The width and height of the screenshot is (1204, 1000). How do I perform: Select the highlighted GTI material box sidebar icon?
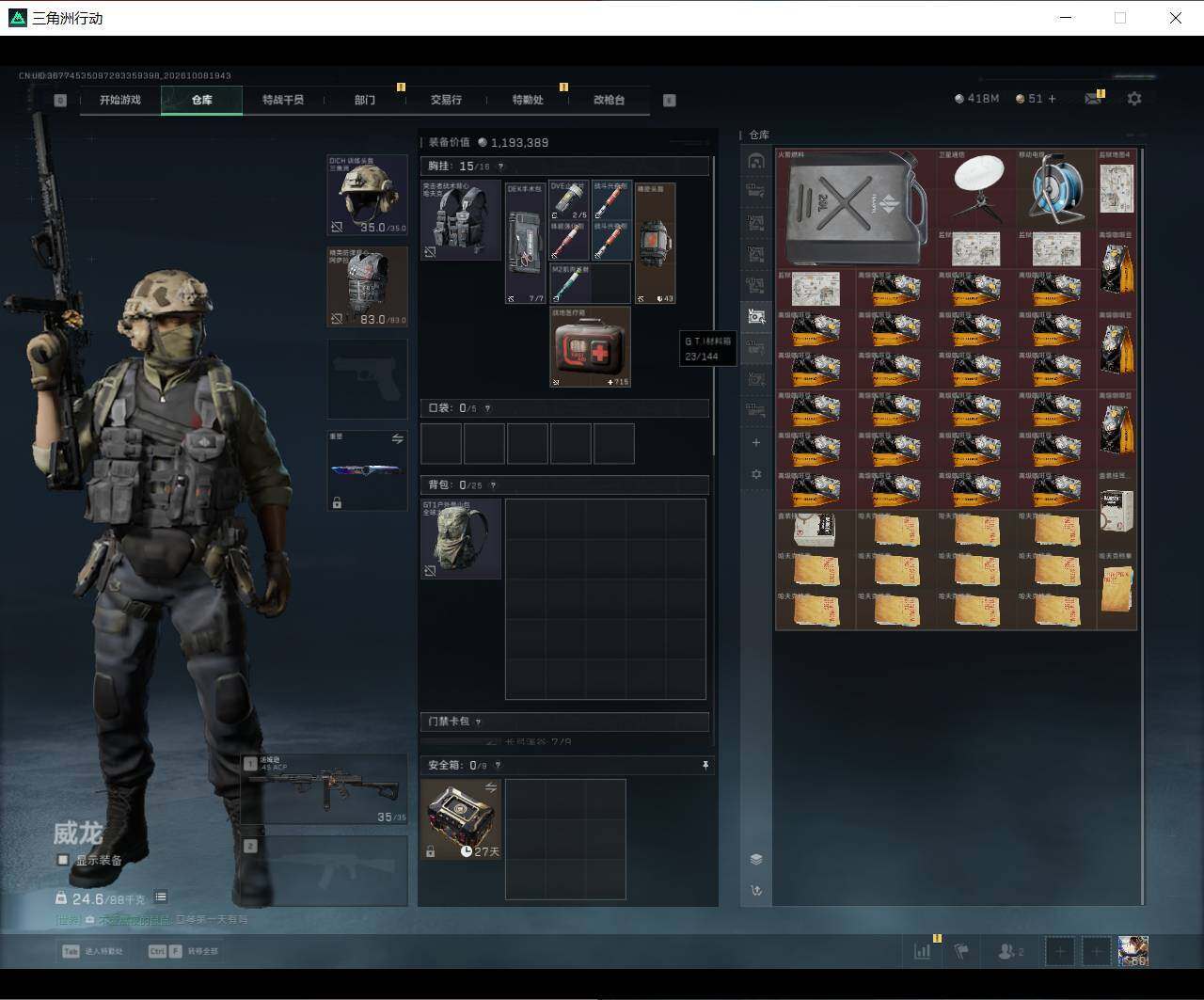756,317
